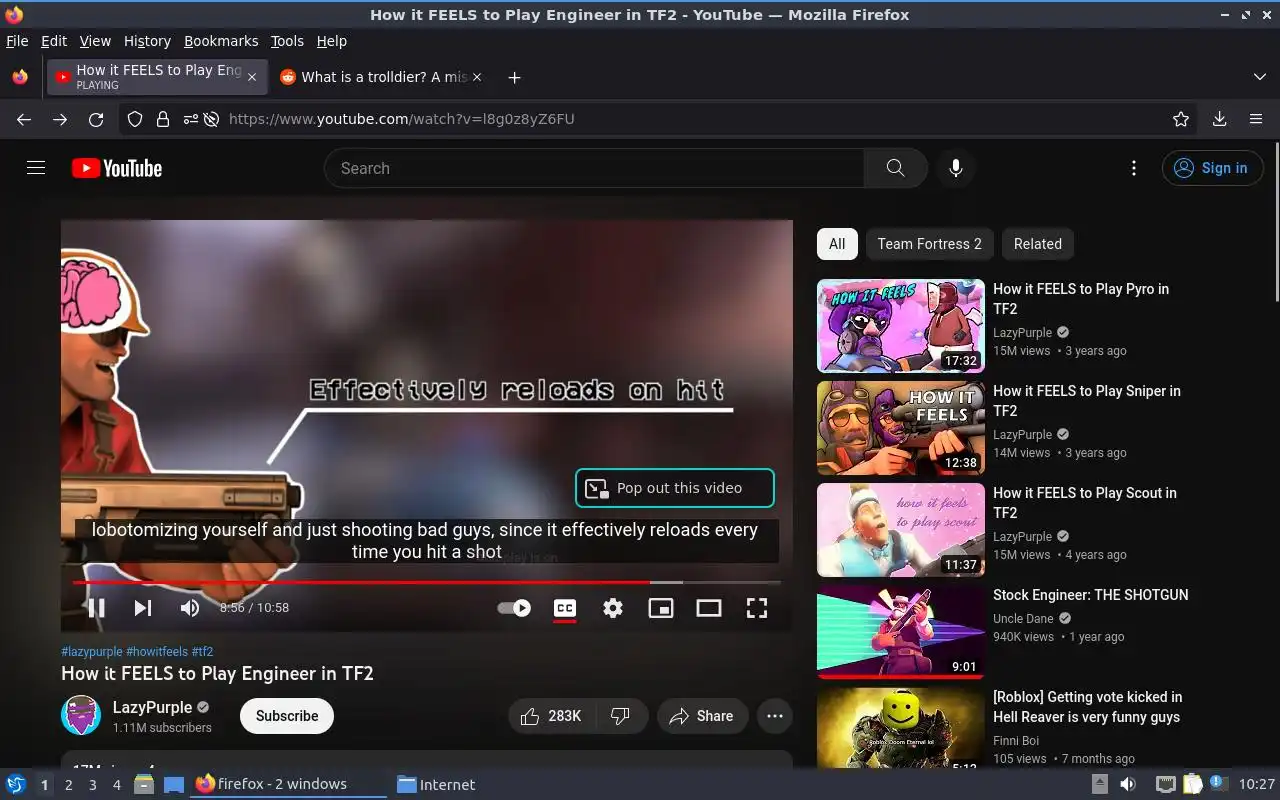Switch to theater mode
Viewport: 1280px width, 800px height.
tap(709, 607)
